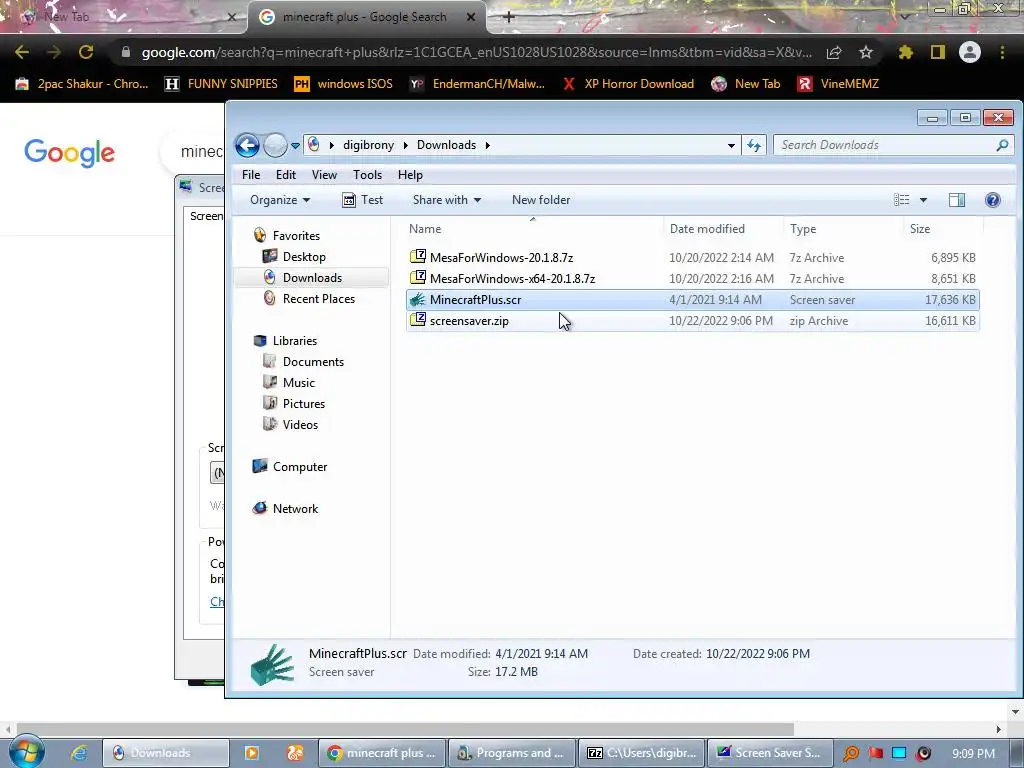Open Documents library in navigation pane
This screenshot has width=1024, height=768.
(313, 362)
